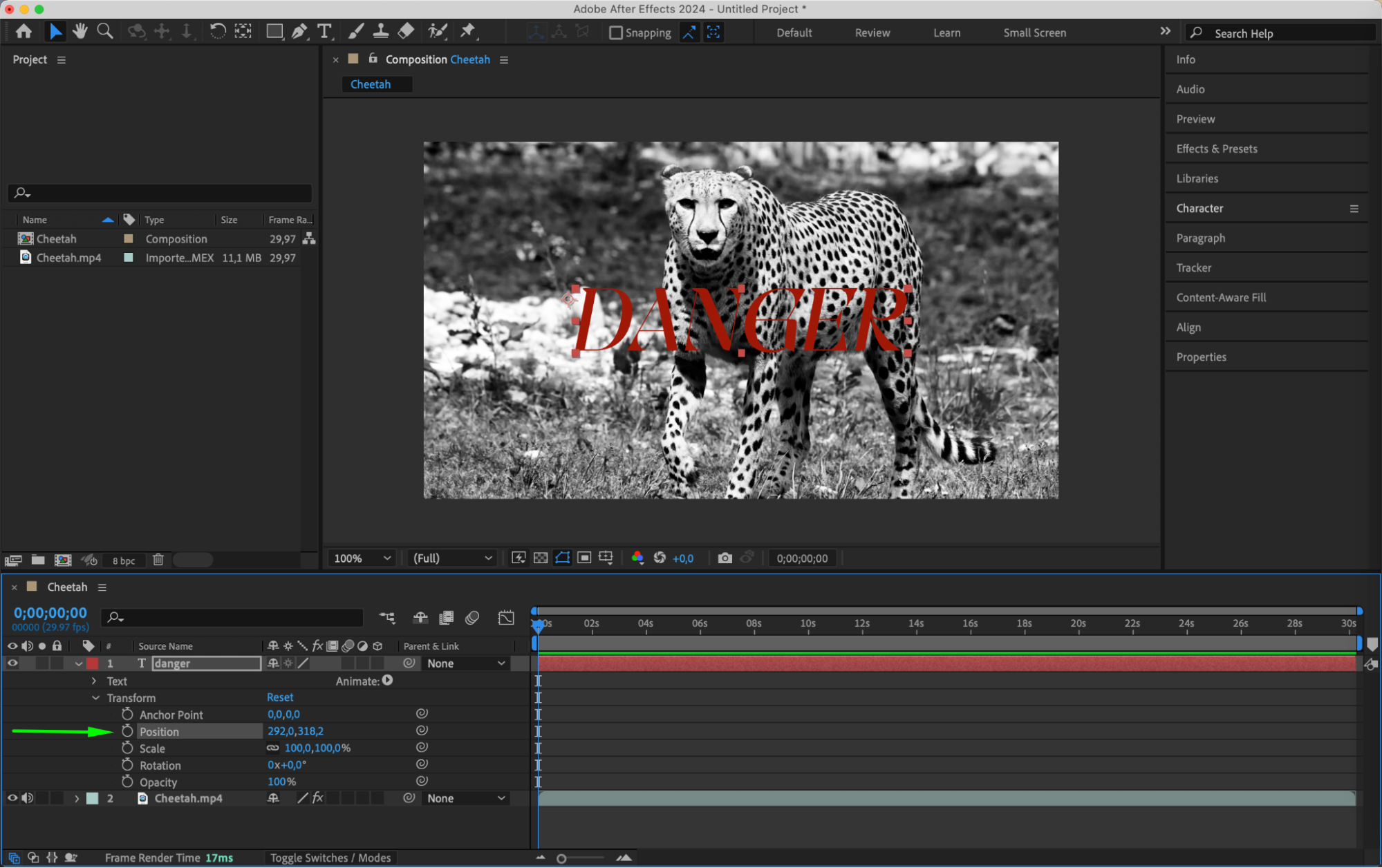Viewport: 1382px width, 868px height.
Task: Click the Take Snapshot camera icon
Action: click(724, 558)
